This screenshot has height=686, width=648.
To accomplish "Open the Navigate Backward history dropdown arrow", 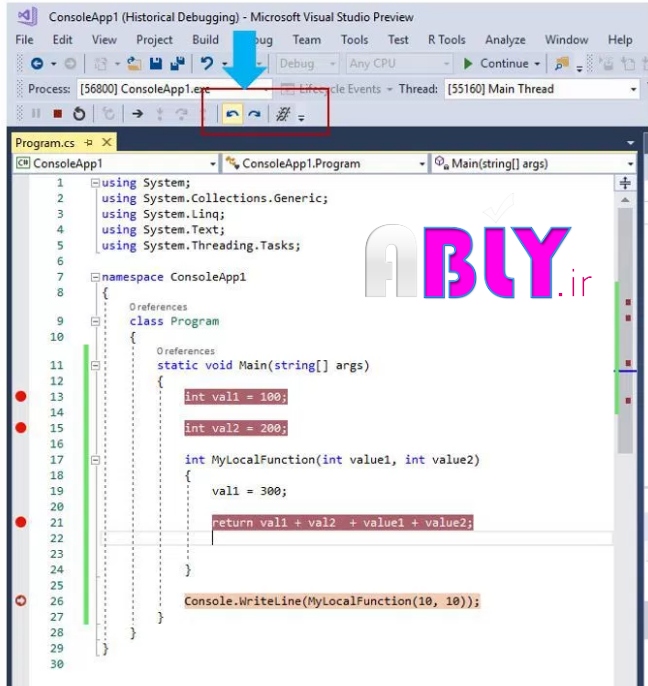I will click(x=53, y=64).
